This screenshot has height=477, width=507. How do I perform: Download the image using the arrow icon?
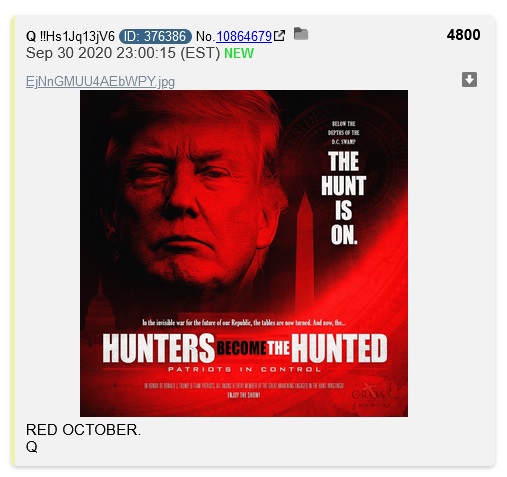point(469,80)
